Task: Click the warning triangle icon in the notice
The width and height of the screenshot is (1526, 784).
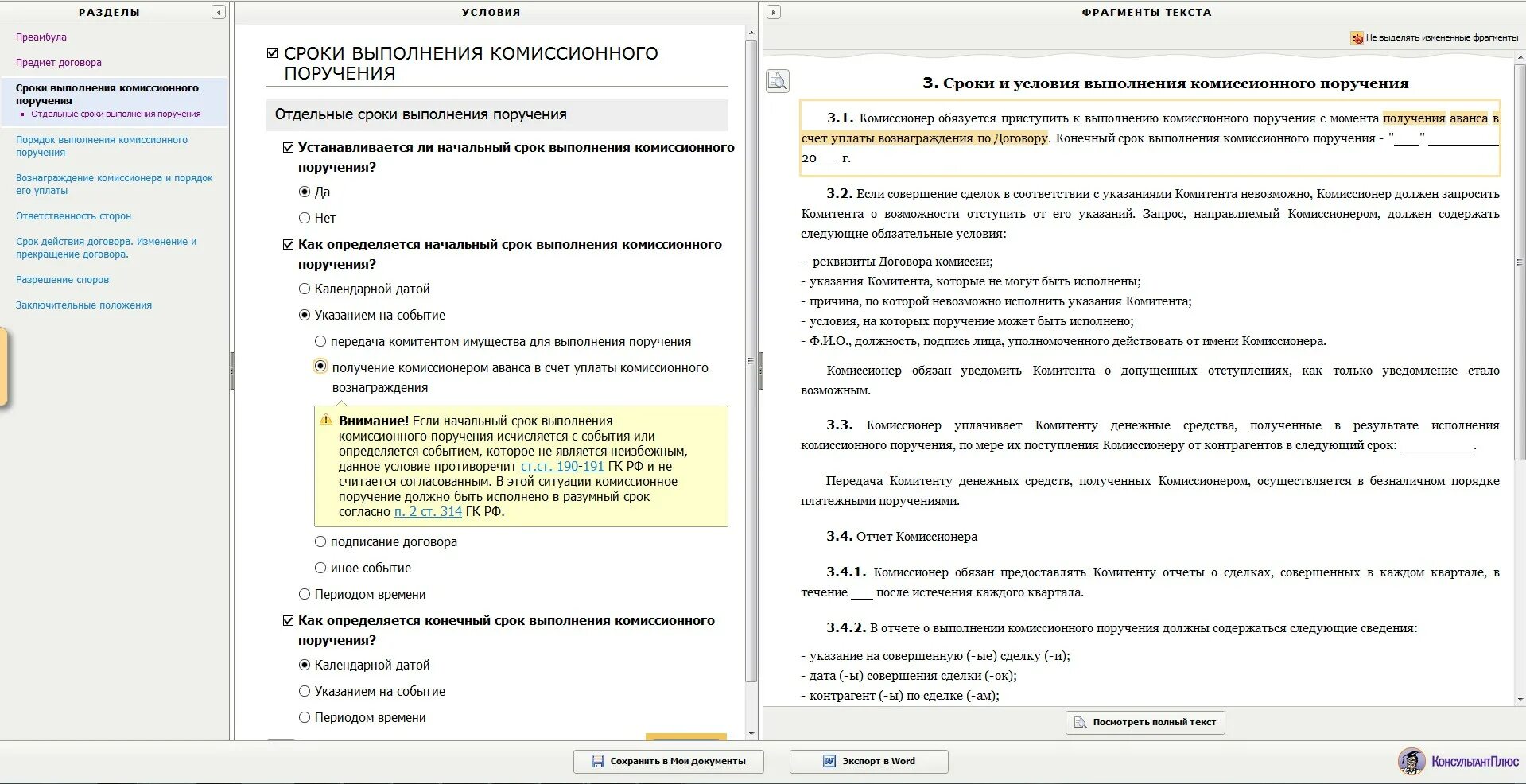Action: coord(326,420)
